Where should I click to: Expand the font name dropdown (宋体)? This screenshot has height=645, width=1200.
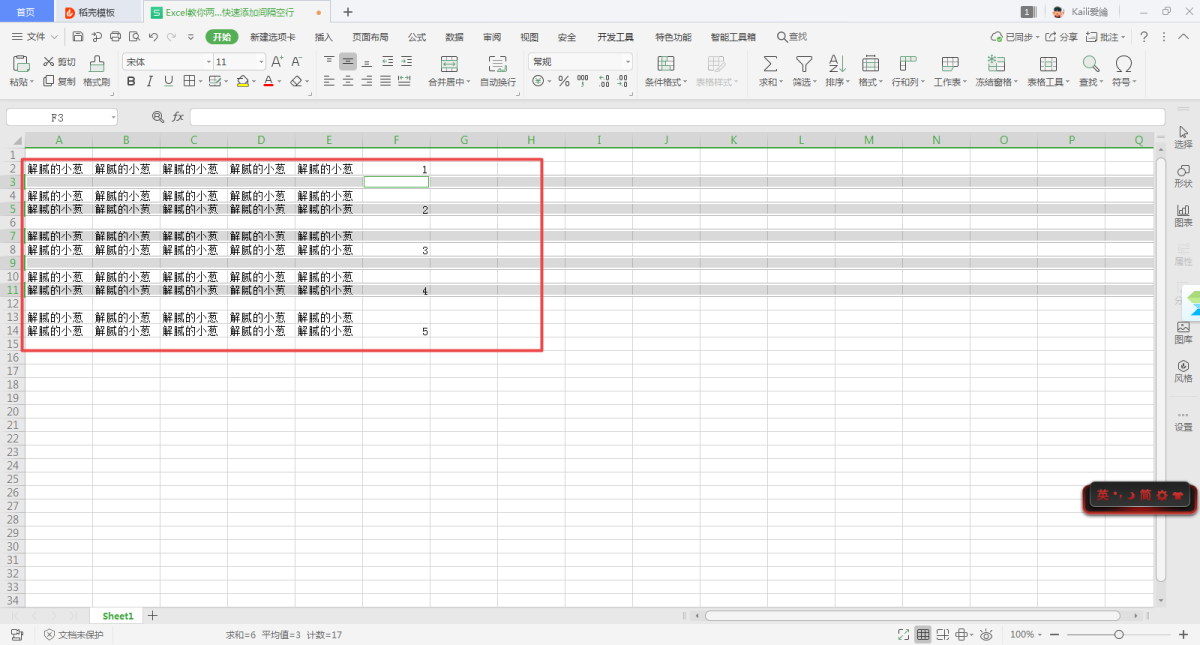coord(208,62)
